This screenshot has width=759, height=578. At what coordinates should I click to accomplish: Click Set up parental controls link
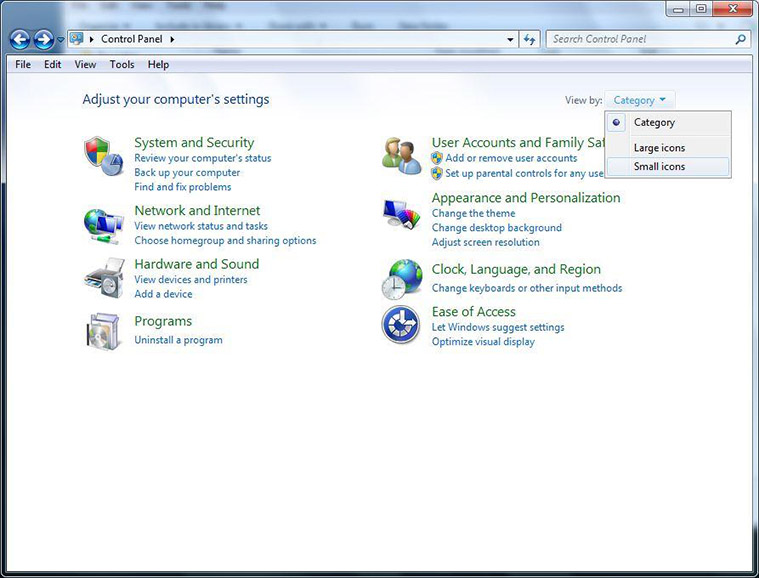[525, 173]
